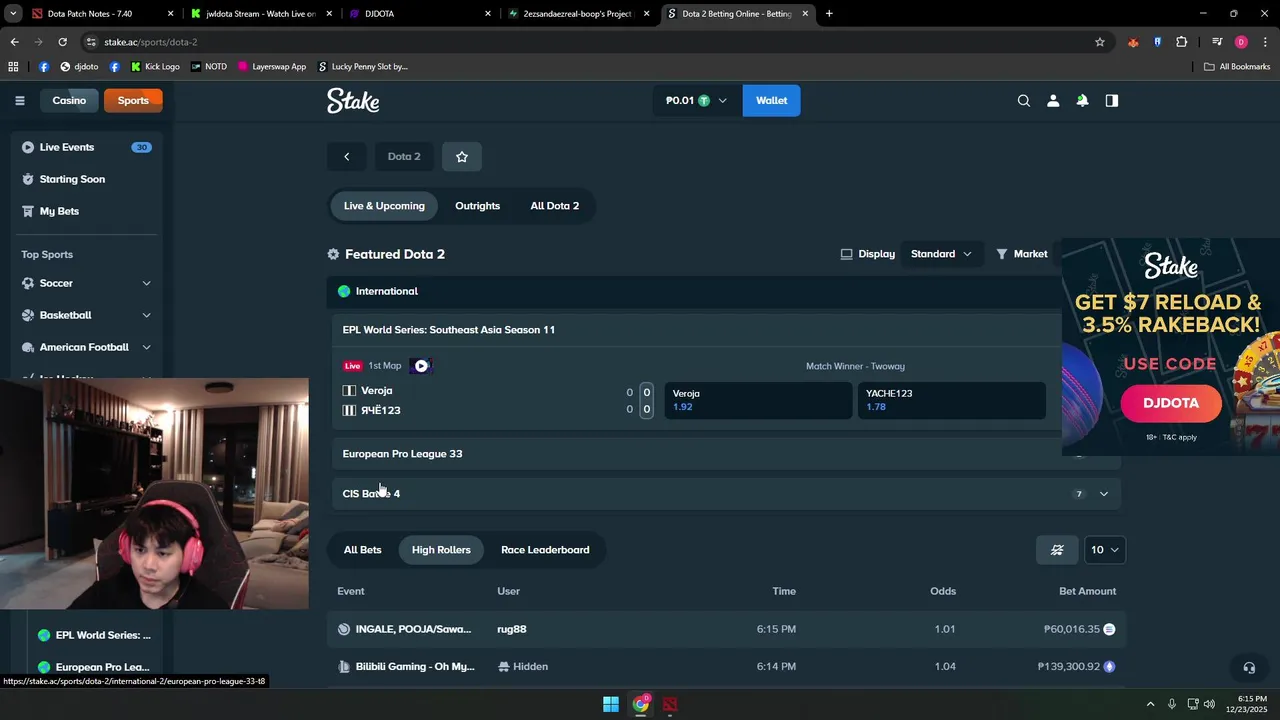
Task: Open Layerswap App bookmark
Action: coord(271,67)
